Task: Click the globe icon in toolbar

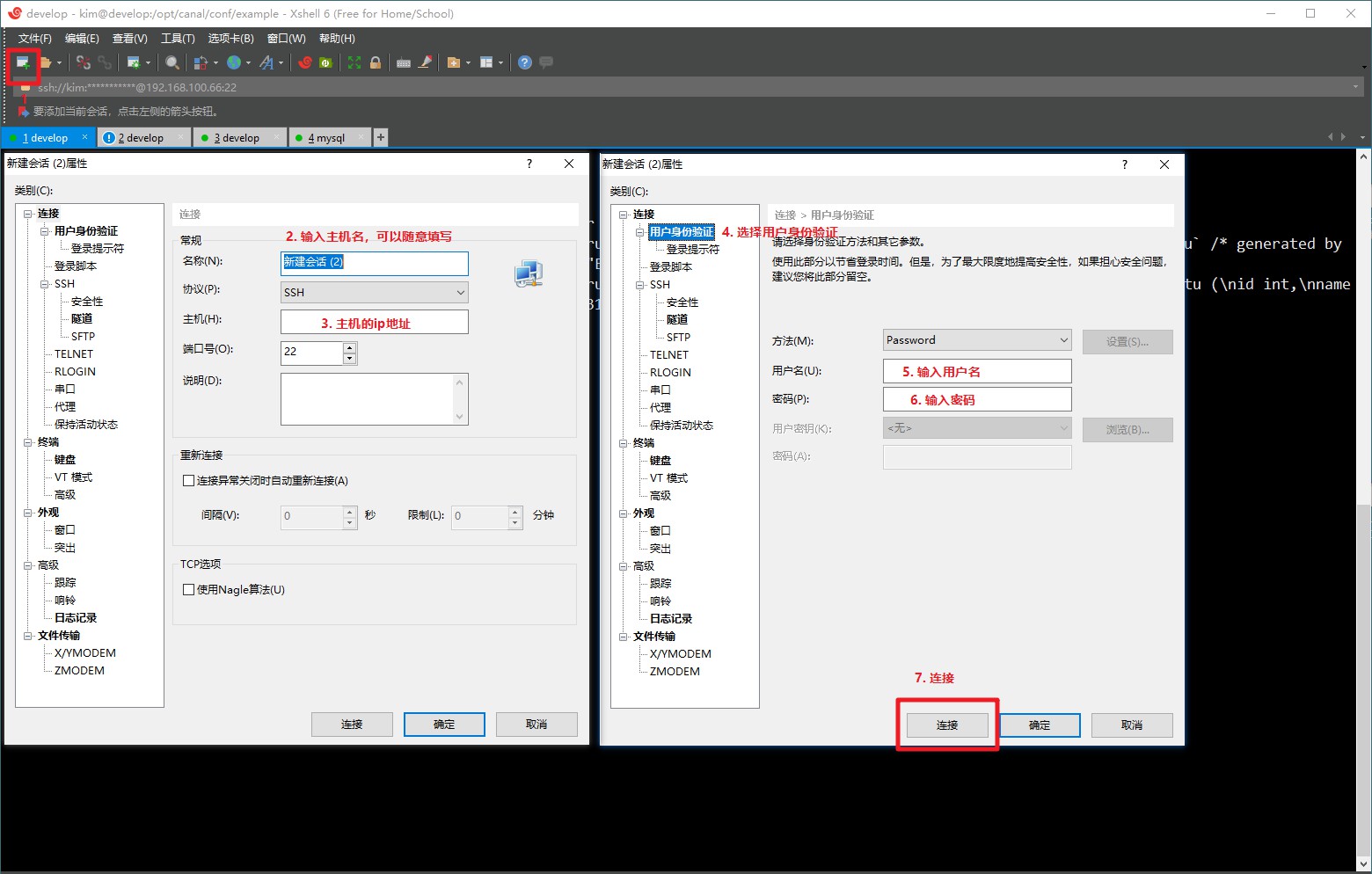Action: 234,62
